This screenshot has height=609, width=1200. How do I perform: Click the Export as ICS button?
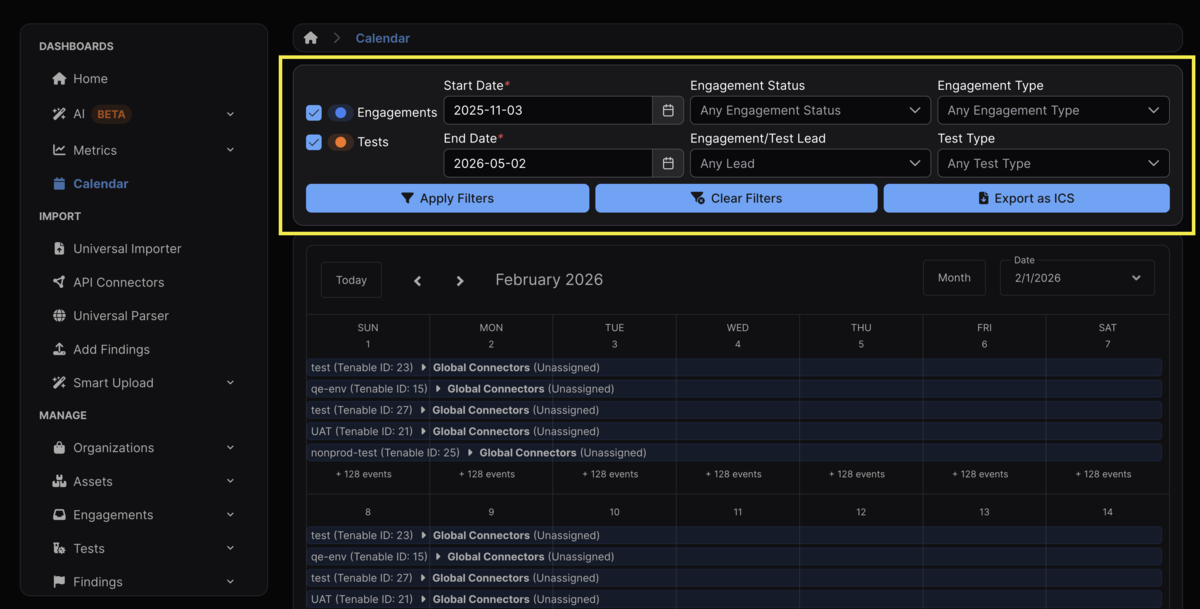(1026, 198)
